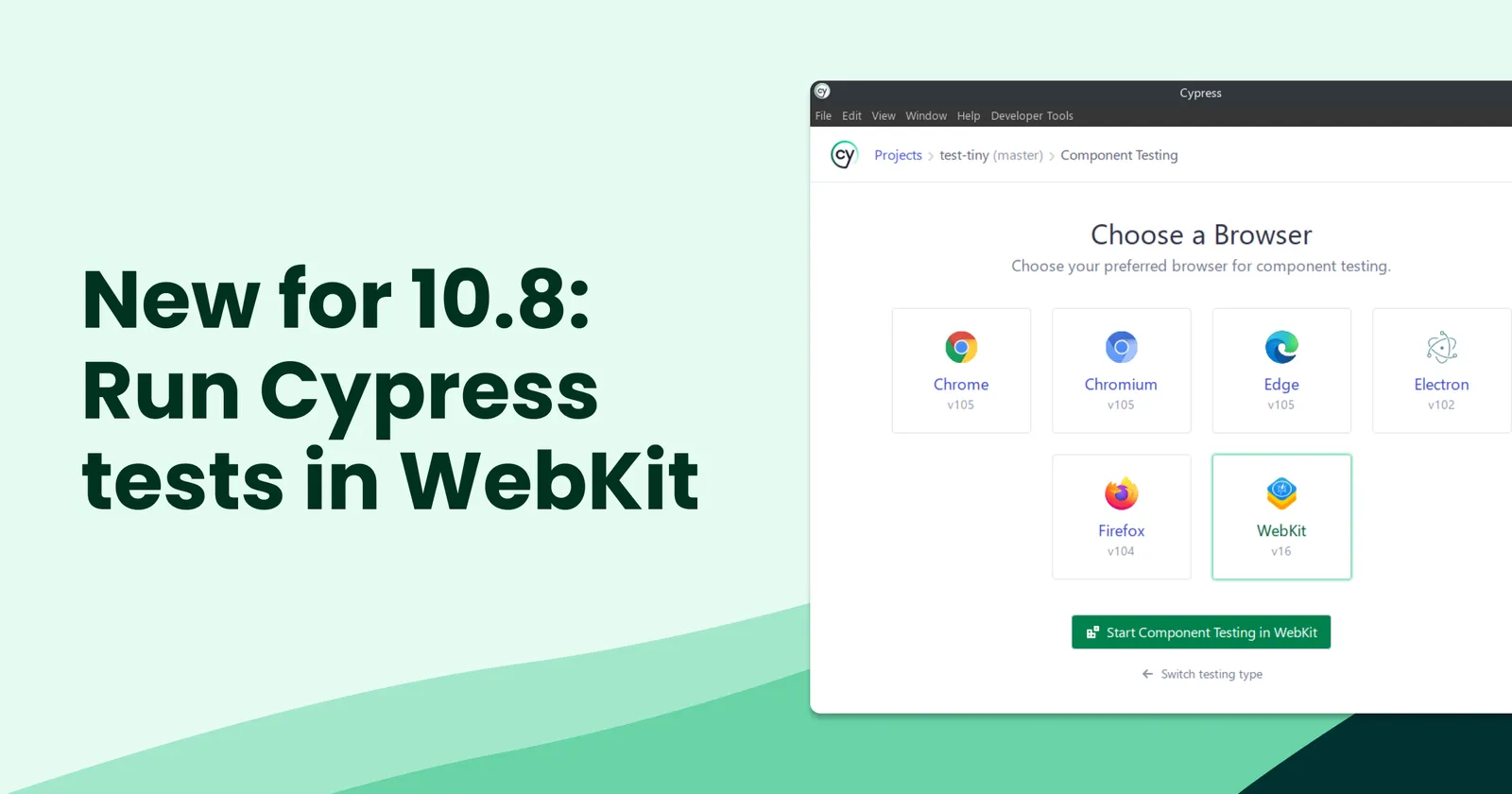Open the Edit menu
1512x794 pixels.
pyautogui.click(x=851, y=116)
